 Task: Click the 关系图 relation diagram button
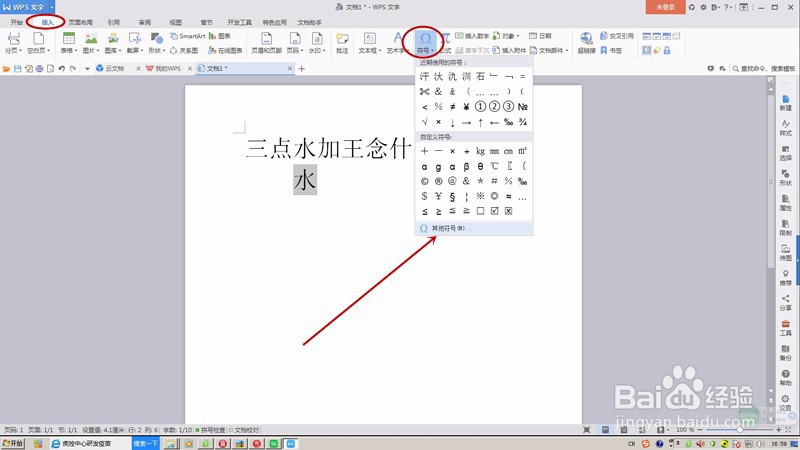[x=184, y=51]
